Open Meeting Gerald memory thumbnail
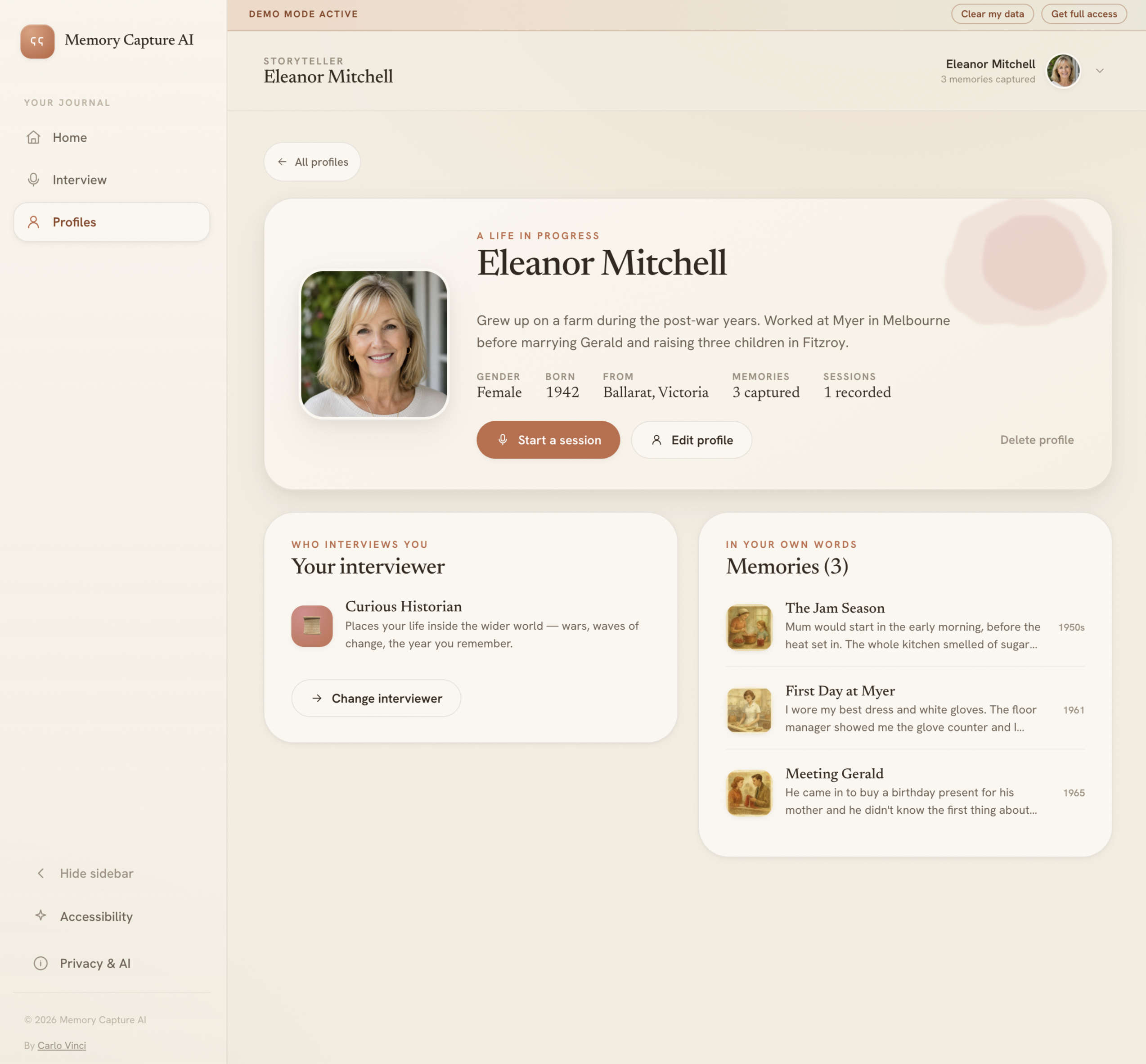1146x1064 pixels. click(749, 792)
